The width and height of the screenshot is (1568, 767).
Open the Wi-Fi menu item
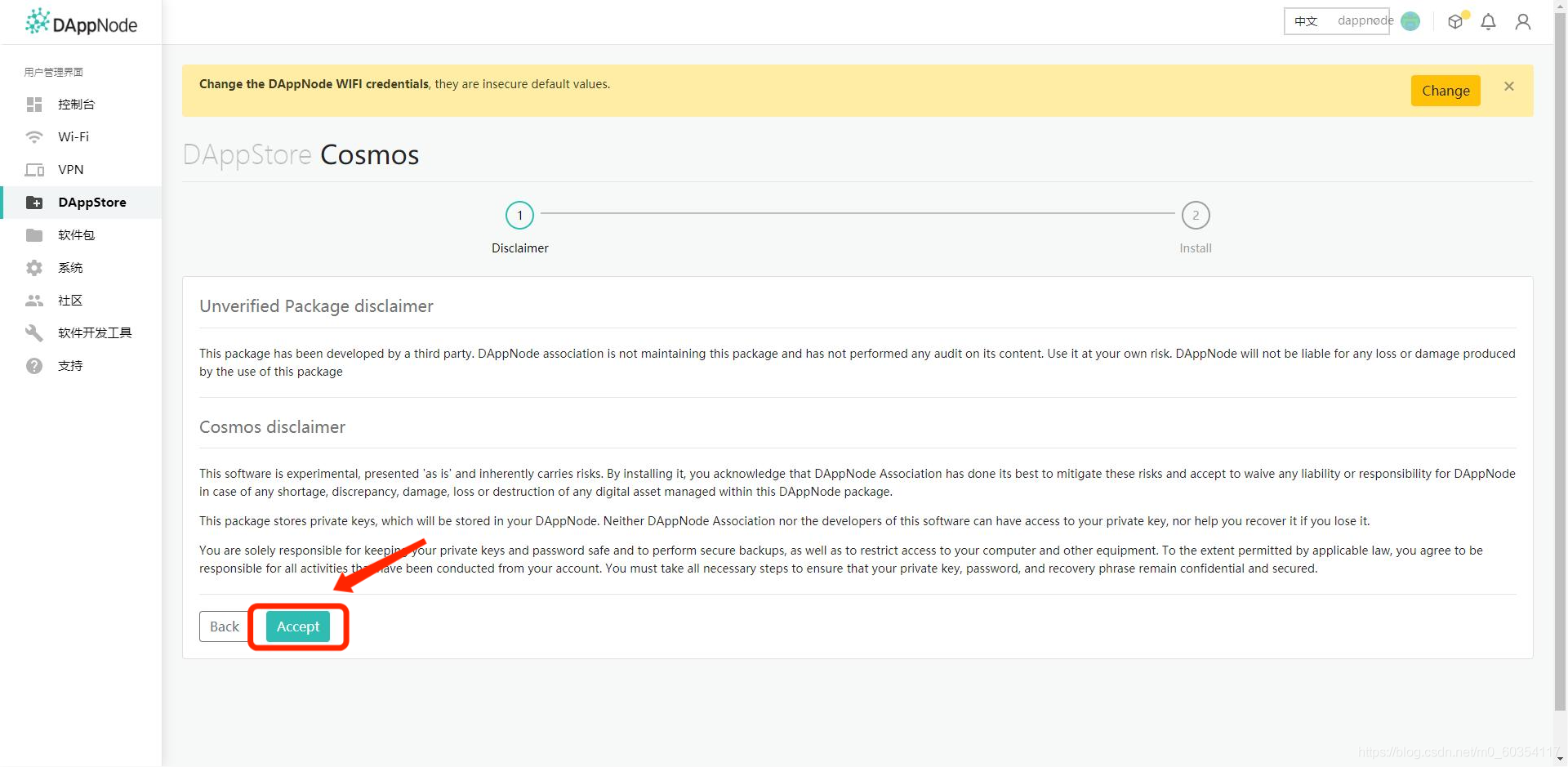[81, 137]
